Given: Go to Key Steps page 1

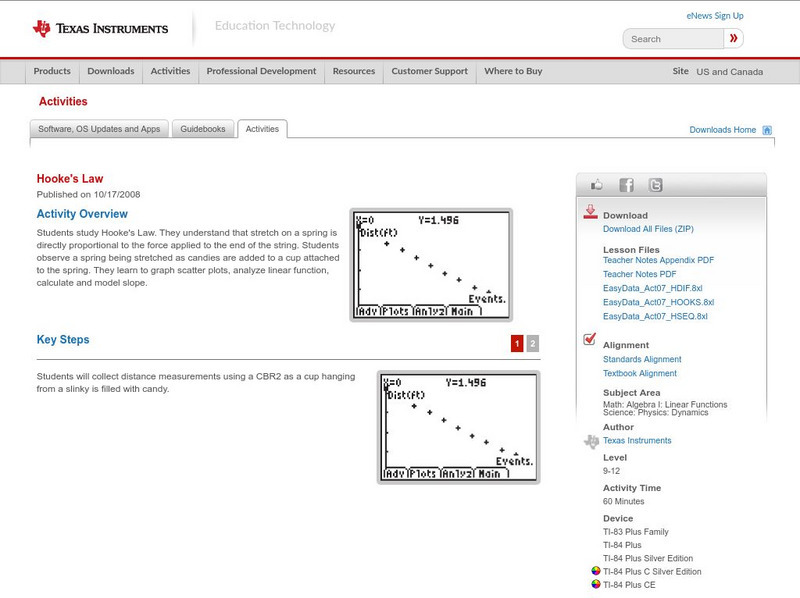Looking at the screenshot, I should pos(517,343).
